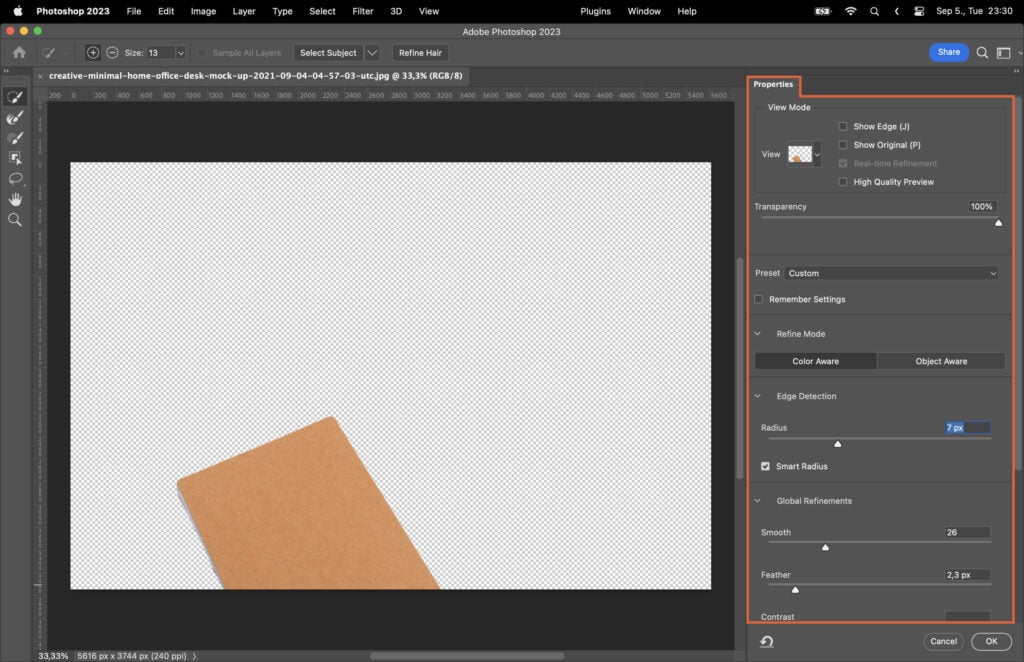
Task: Disable Smart Radius
Action: pyautogui.click(x=765, y=465)
